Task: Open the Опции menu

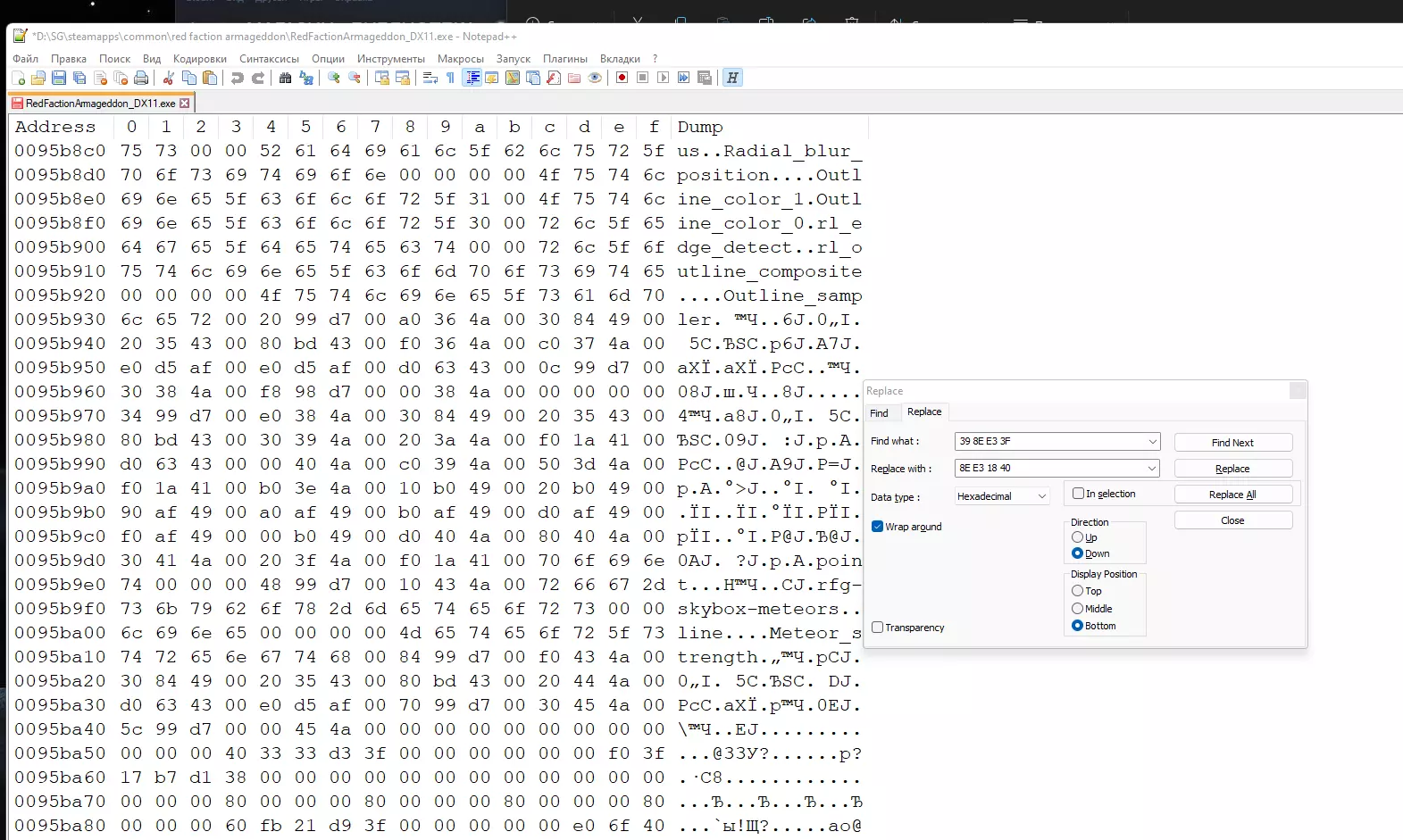Action: coord(328,59)
